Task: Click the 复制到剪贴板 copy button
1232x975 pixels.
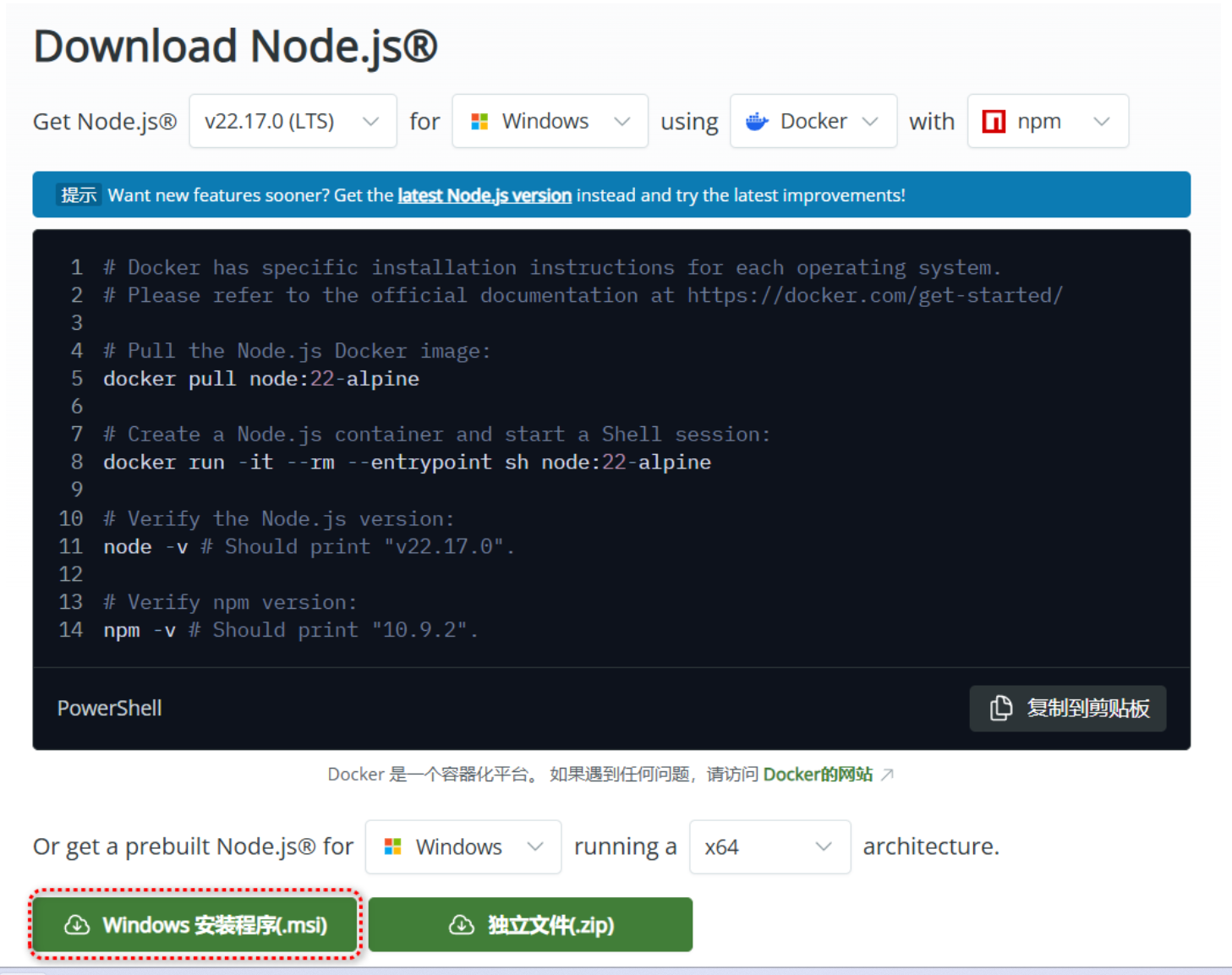Action: [1067, 708]
